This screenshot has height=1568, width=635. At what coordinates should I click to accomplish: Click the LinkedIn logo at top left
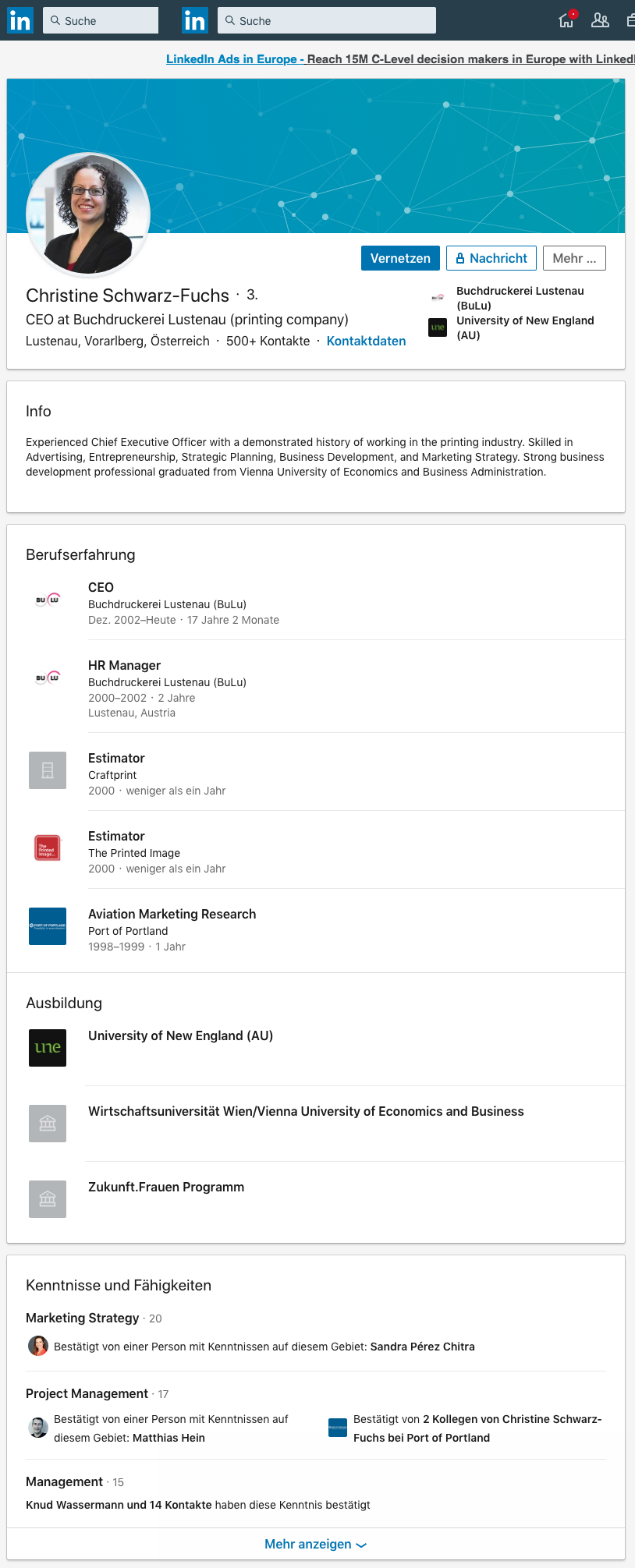point(20,20)
